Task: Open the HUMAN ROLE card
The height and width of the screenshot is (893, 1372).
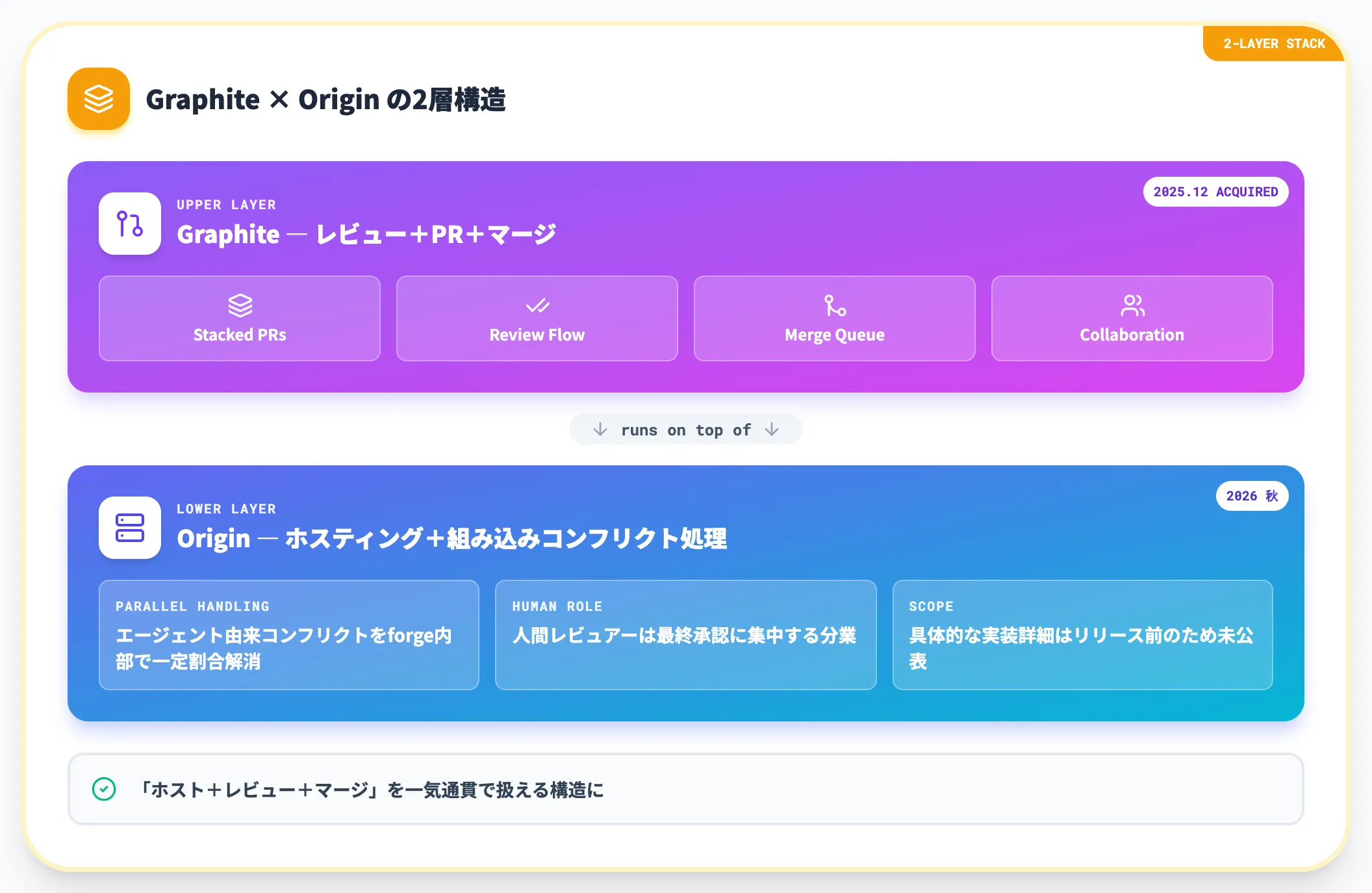Action: click(x=686, y=635)
